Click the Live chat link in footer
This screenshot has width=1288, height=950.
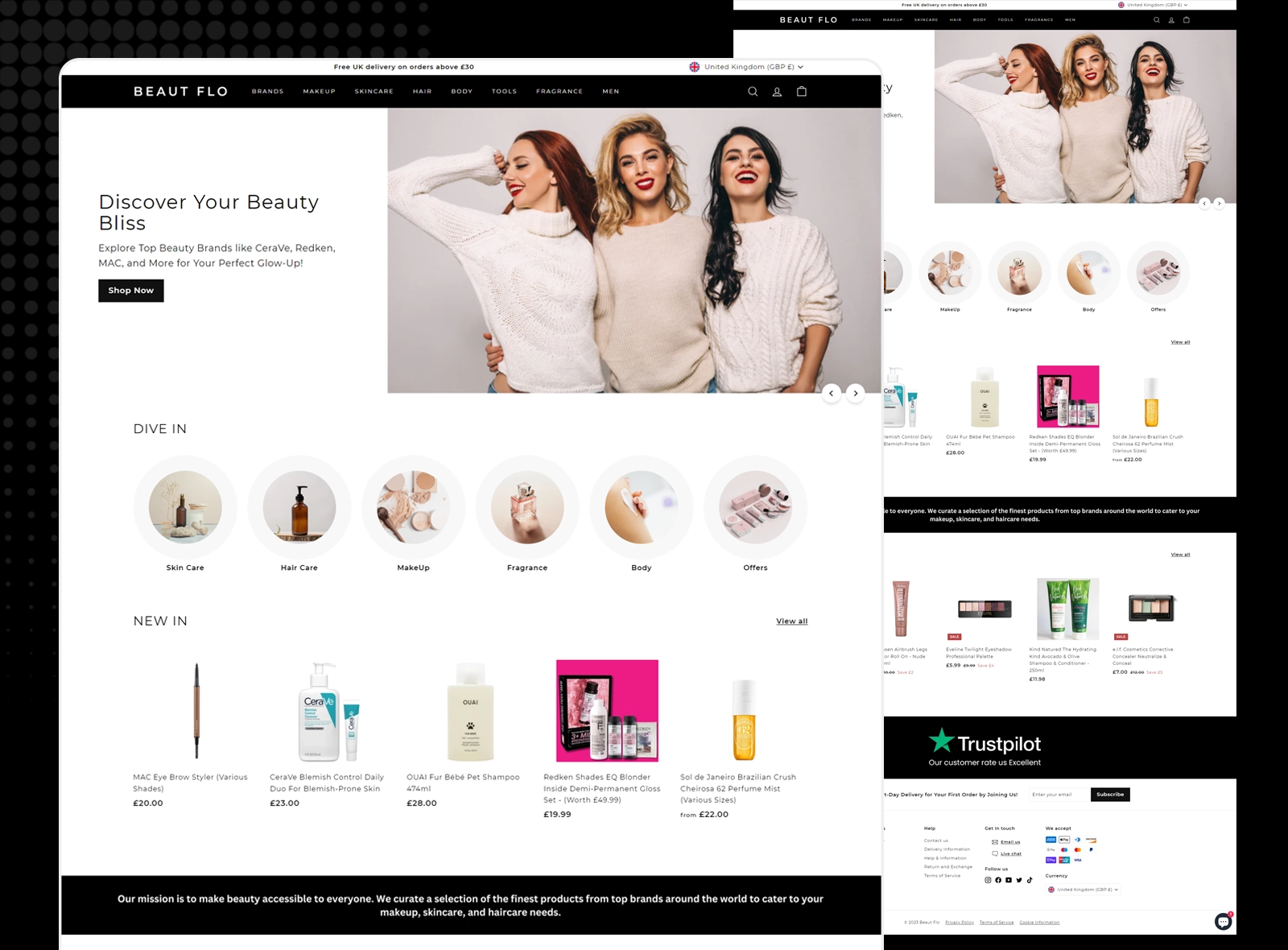click(x=1011, y=854)
